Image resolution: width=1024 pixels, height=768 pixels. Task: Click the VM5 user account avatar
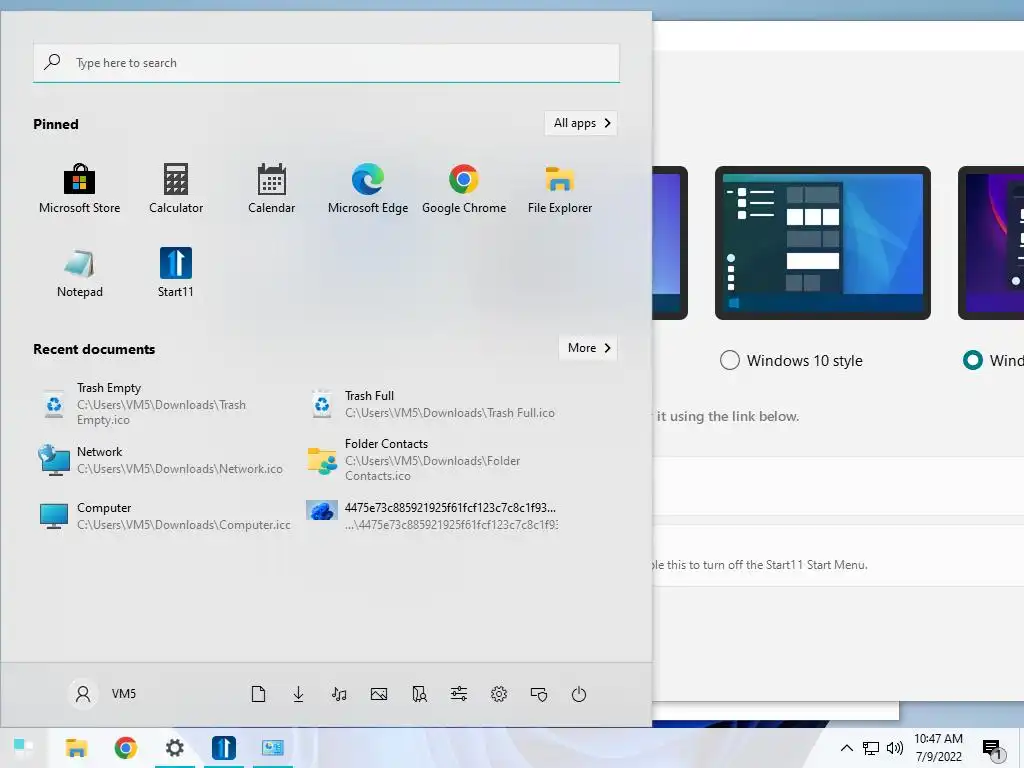tap(83, 694)
